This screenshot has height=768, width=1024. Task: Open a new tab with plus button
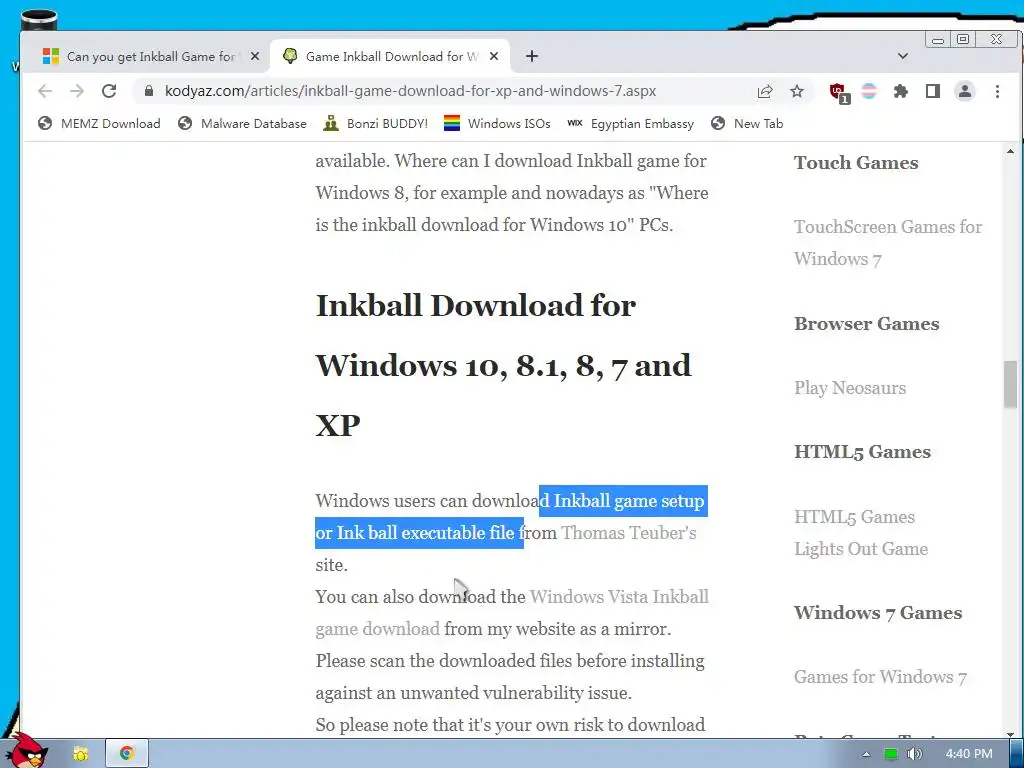pos(532,56)
